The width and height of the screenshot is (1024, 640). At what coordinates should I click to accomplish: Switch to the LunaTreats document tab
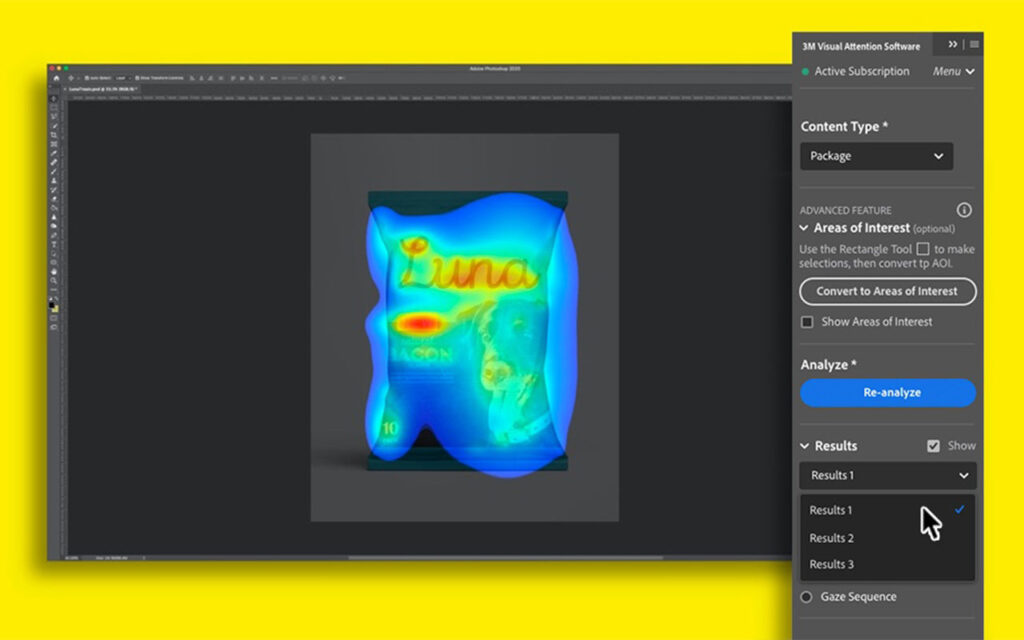coord(103,89)
